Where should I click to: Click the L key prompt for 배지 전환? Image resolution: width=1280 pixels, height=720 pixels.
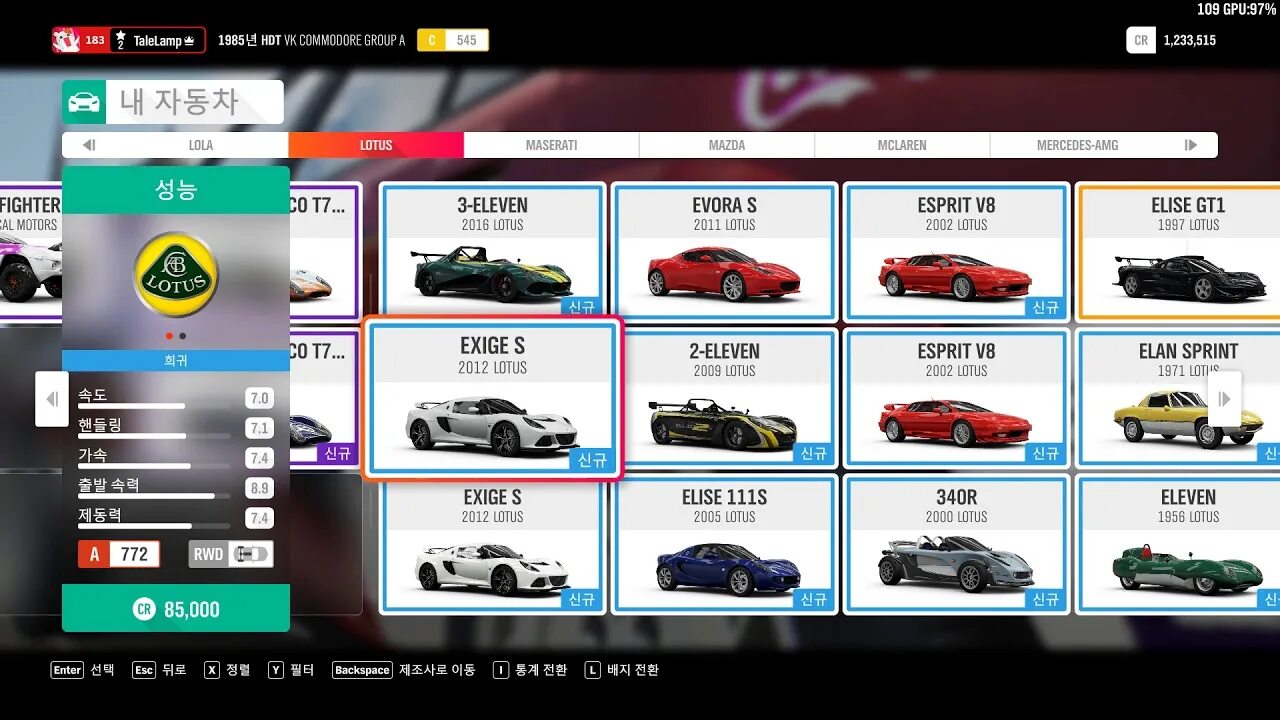[x=593, y=670]
